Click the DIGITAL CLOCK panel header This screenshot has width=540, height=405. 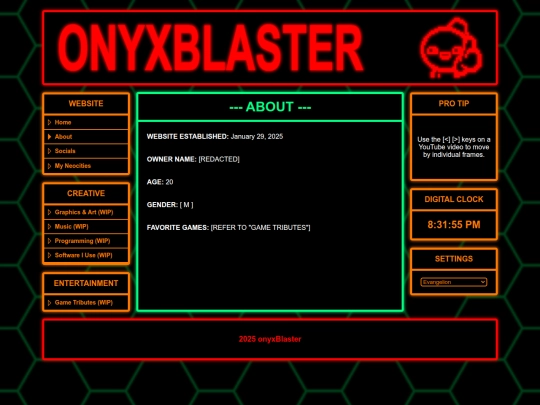click(454, 199)
